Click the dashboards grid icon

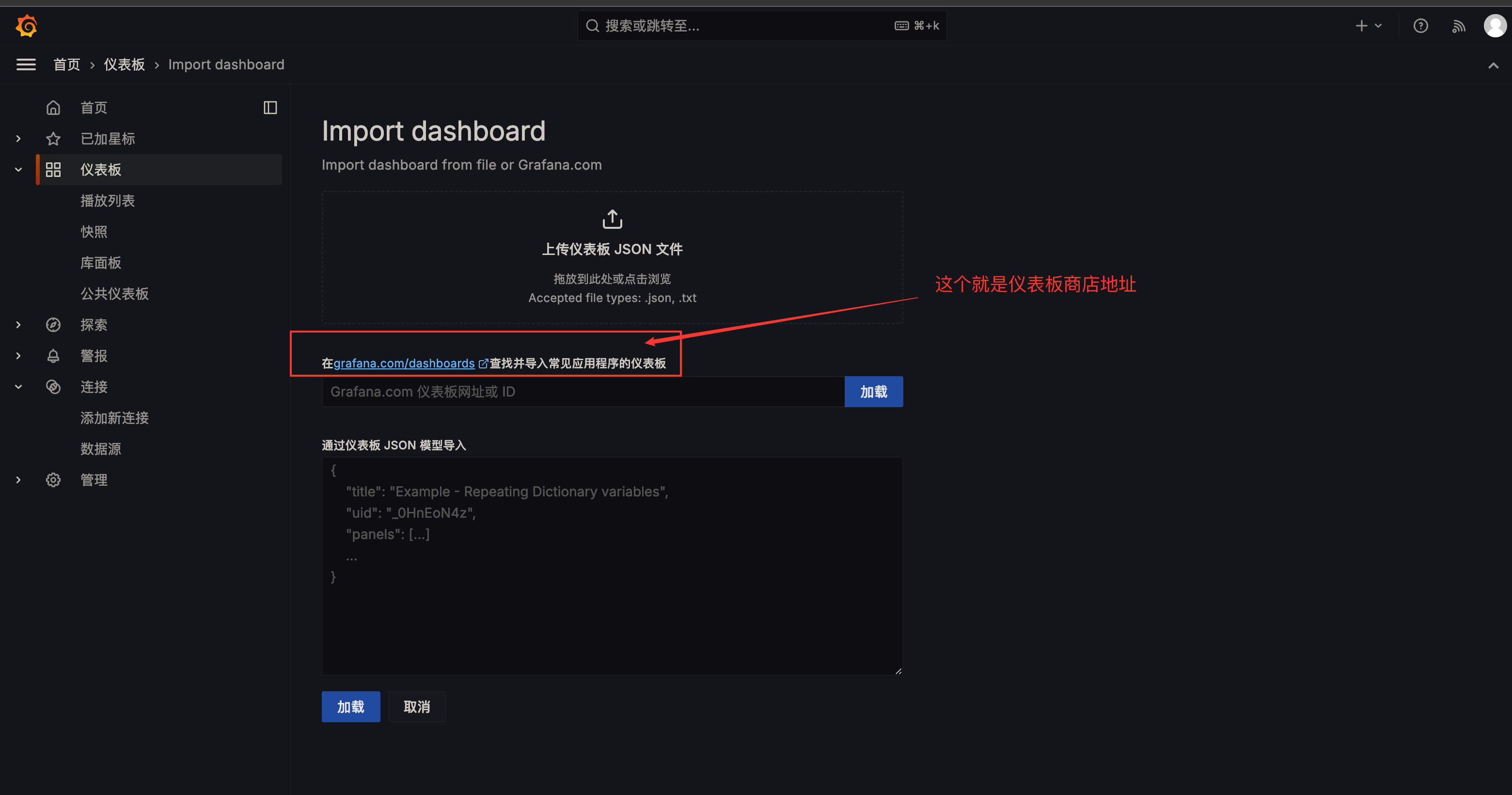(x=53, y=170)
